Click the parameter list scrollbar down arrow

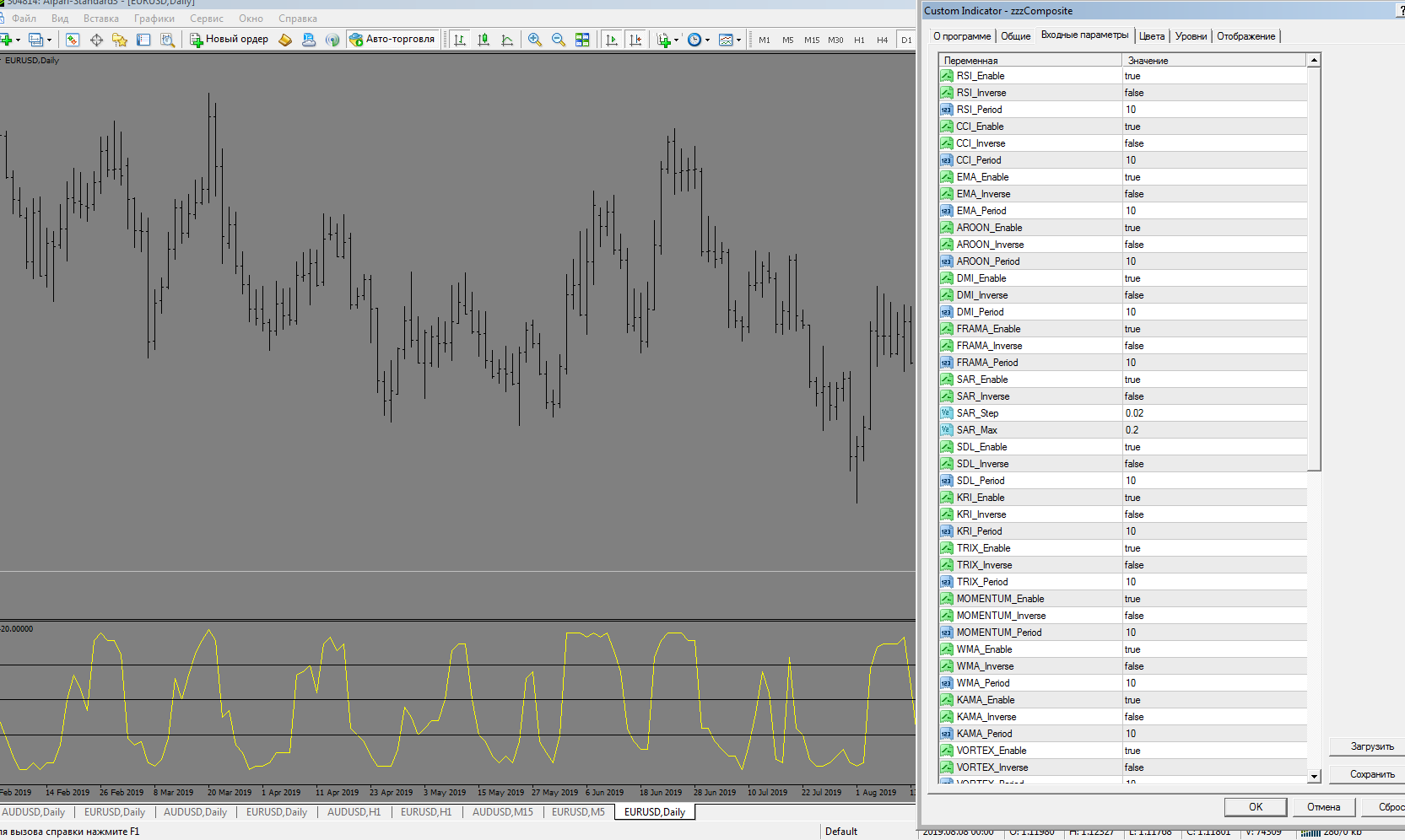coord(1314,776)
